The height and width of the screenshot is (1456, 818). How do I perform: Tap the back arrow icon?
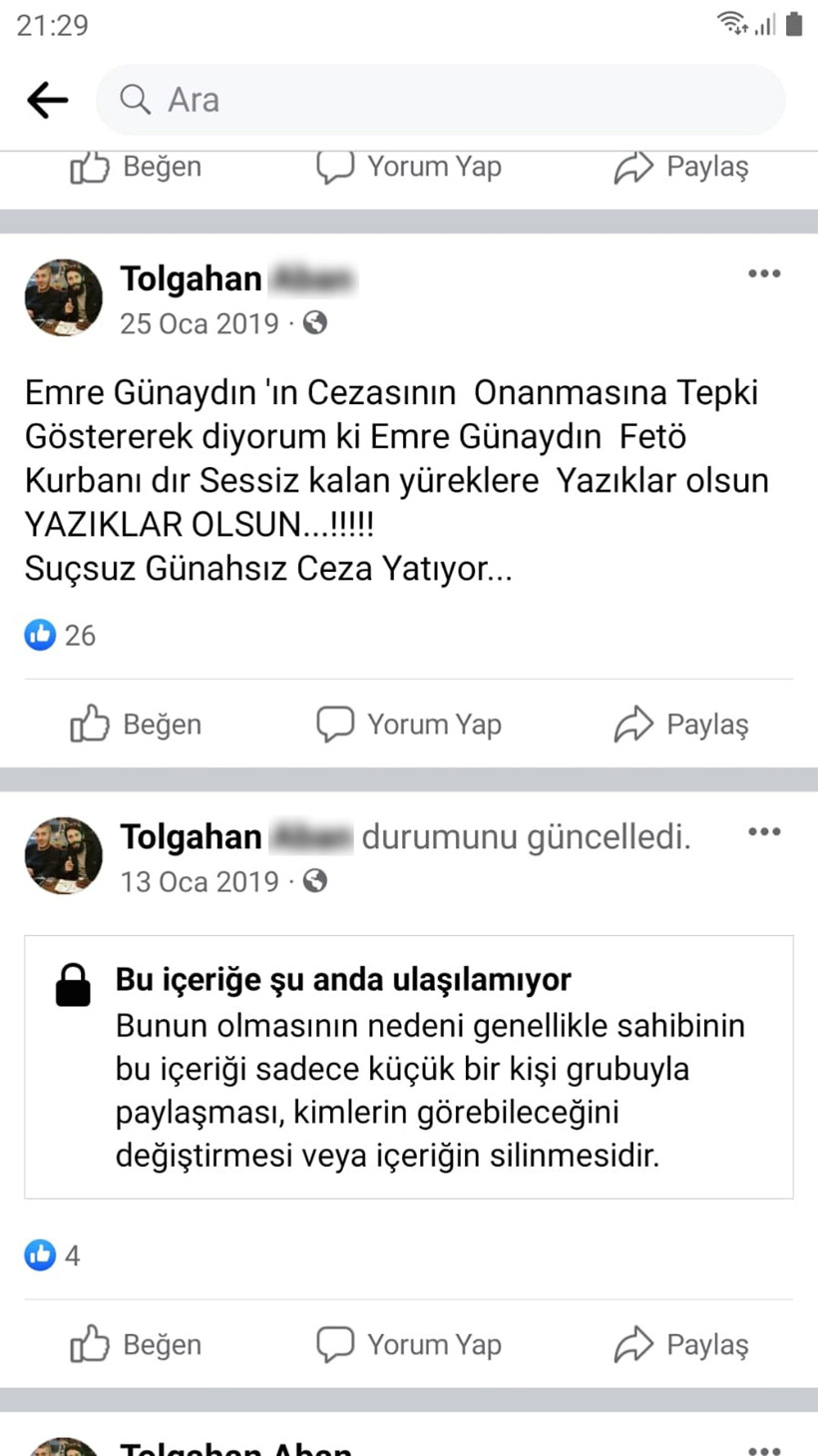coord(47,100)
